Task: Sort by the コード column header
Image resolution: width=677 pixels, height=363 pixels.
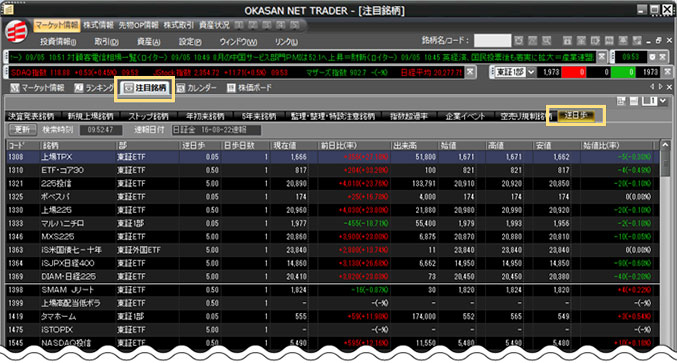Action: click(23, 145)
